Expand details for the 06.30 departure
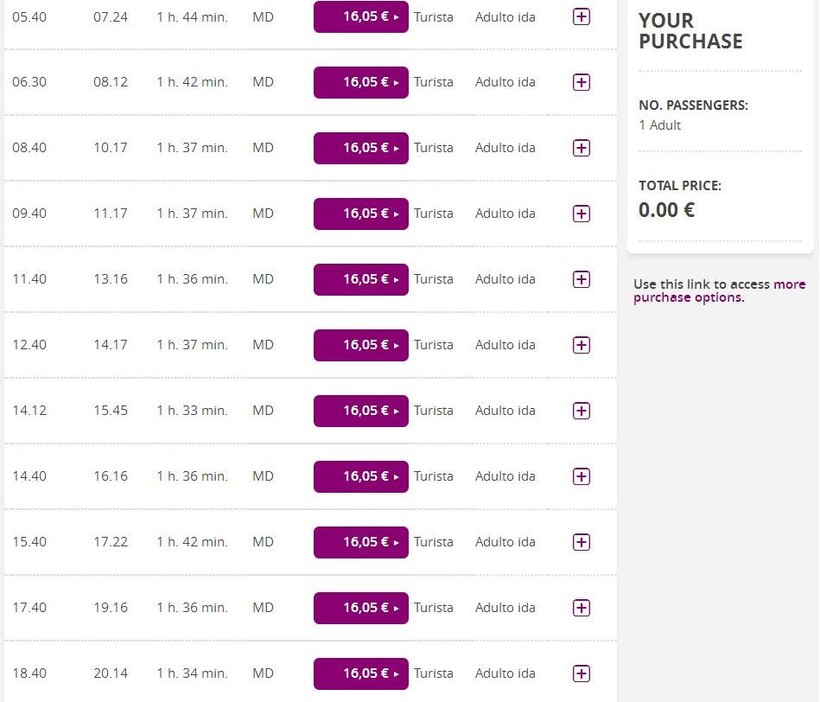 point(581,82)
